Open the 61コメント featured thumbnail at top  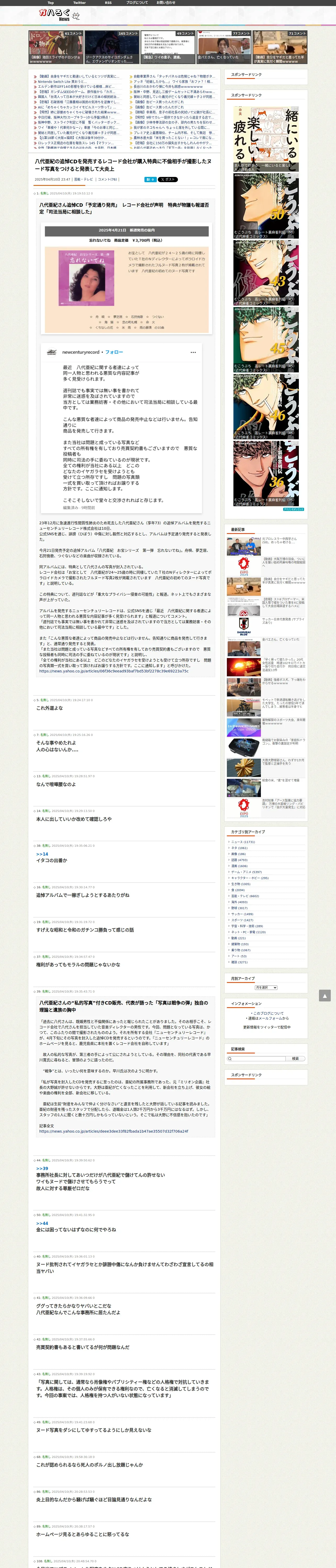point(55,47)
